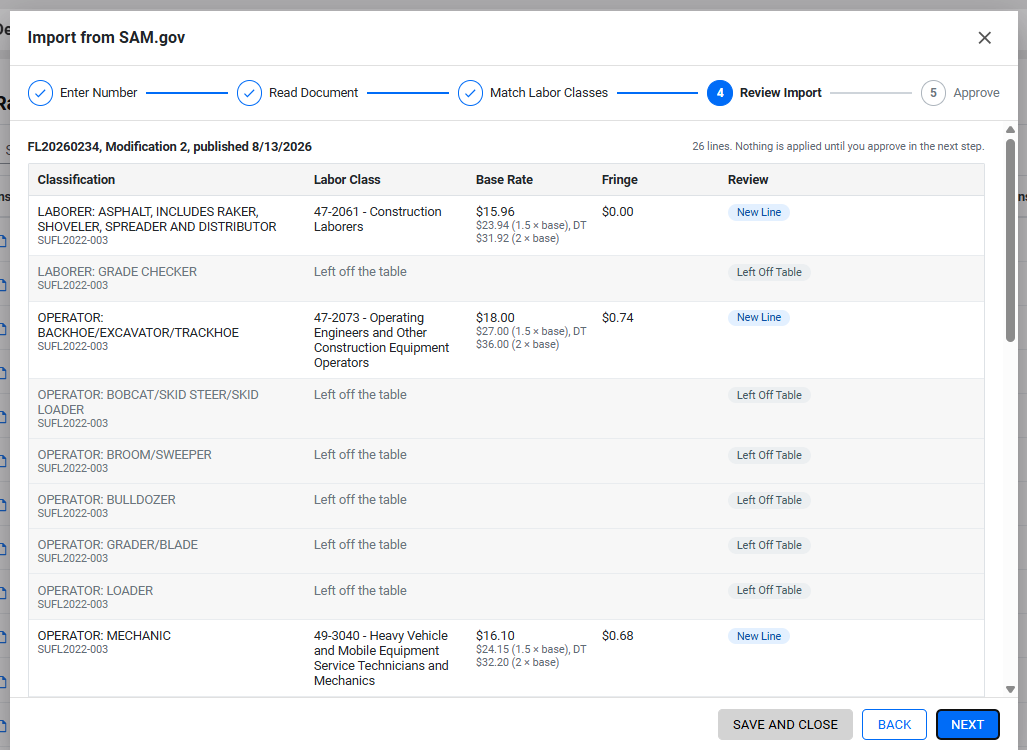Select LABORER: ASPHALT classification text

(x=157, y=219)
